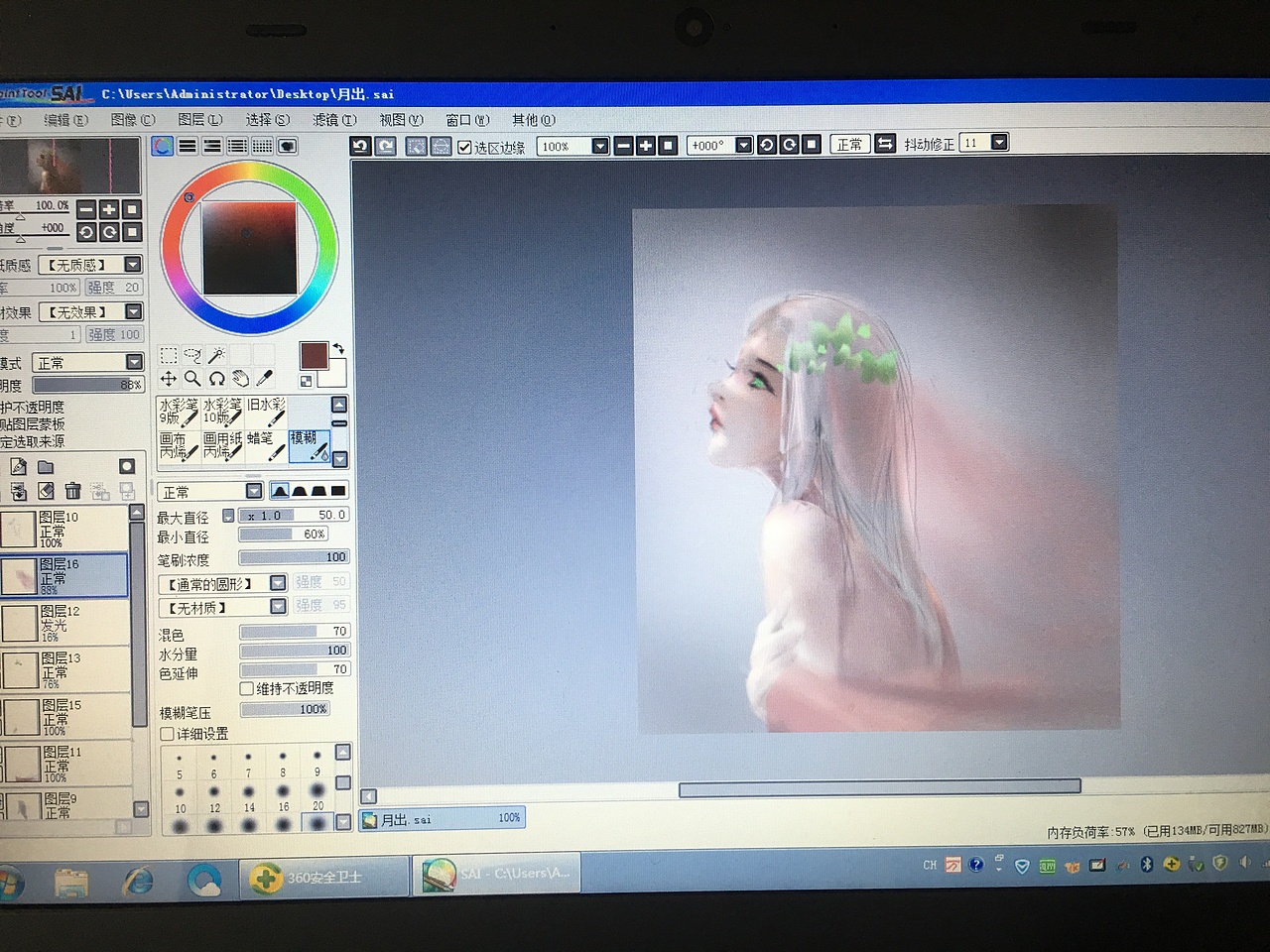Select the eyedropper tool
The image size is (1270, 952).
[265, 379]
